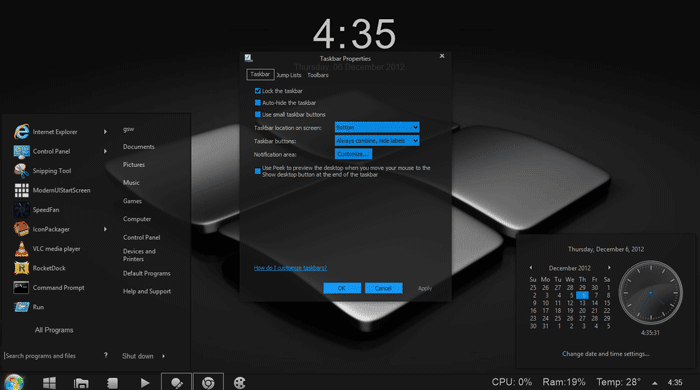Expand Control Panel submenu arrow in pinned list
This screenshot has width=700, height=390.
tap(105, 151)
